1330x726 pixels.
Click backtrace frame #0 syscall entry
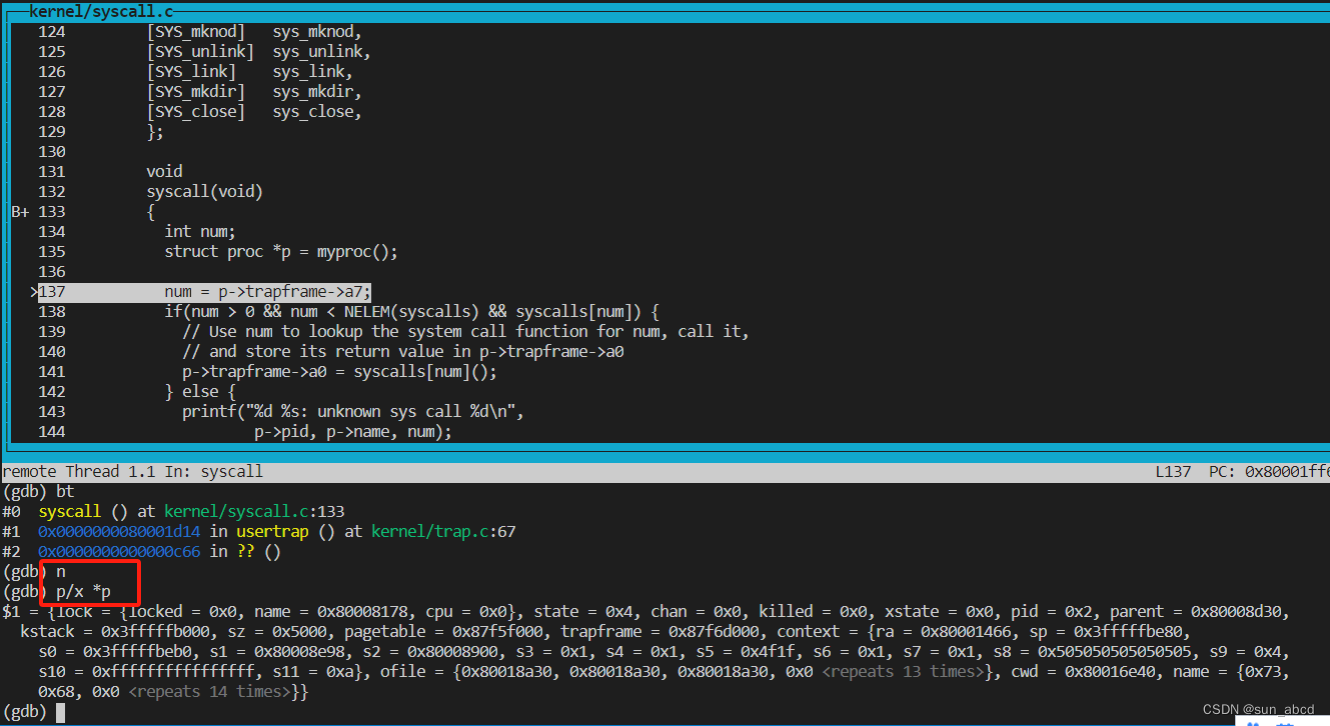173,511
